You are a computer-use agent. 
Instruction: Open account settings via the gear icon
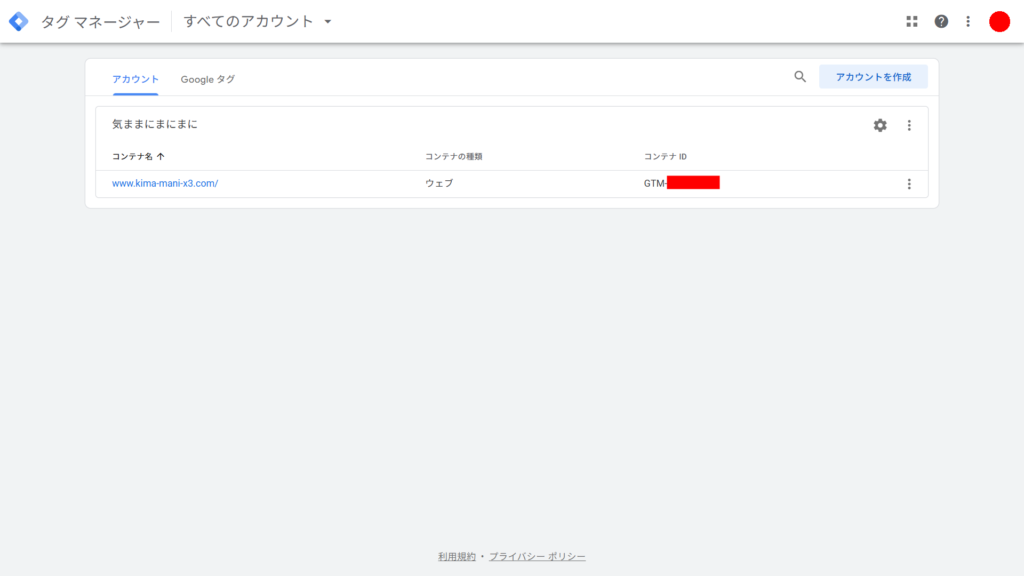coord(880,125)
